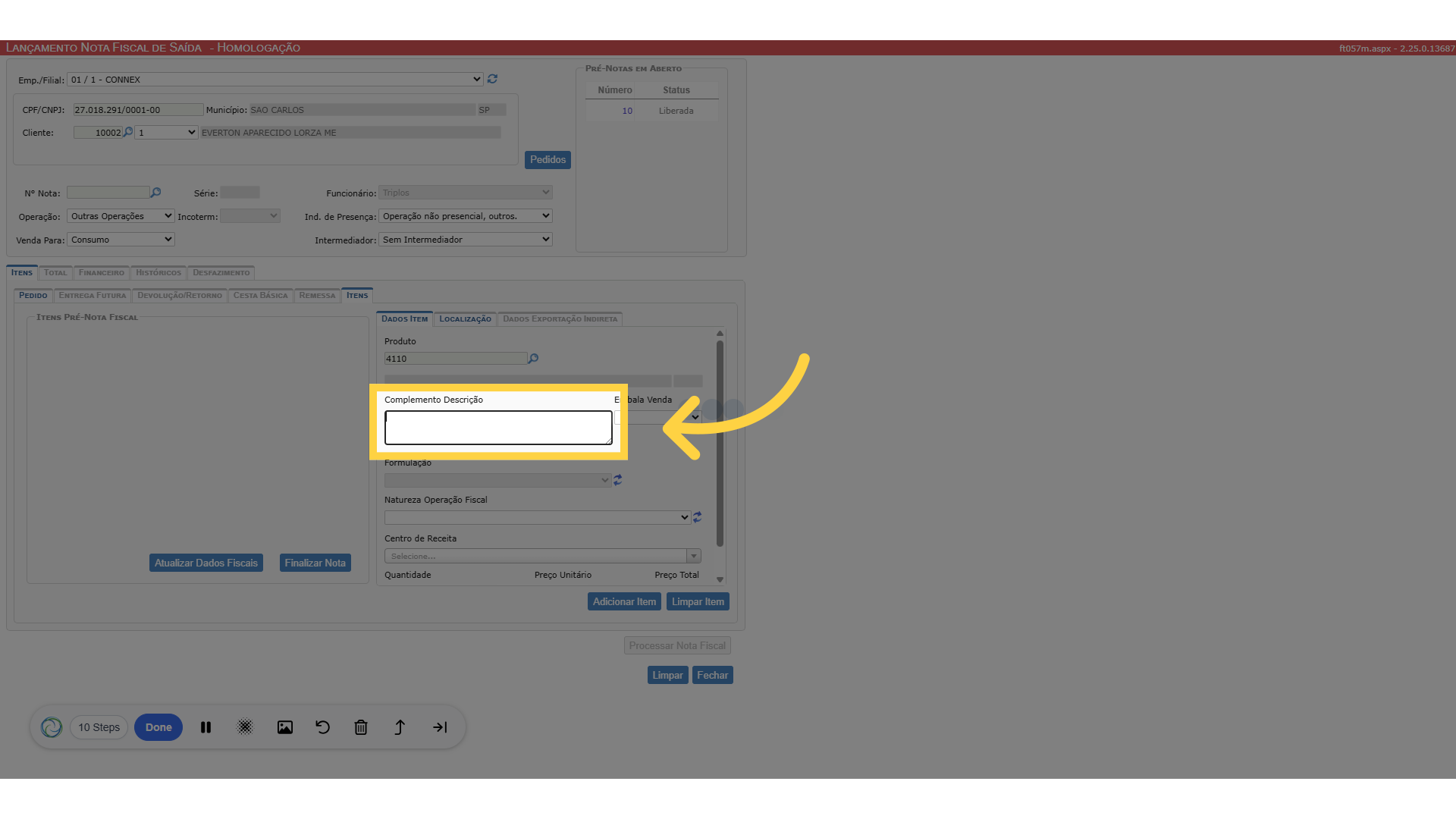Pause the step recording
Image resolution: width=1456 pixels, height=819 pixels.
pyautogui.click(x=206, y=727)
